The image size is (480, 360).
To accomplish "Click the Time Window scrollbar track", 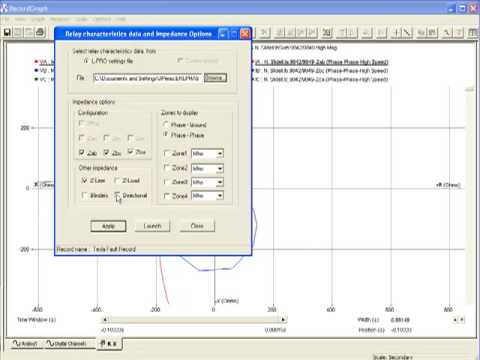I will (194, 320).
